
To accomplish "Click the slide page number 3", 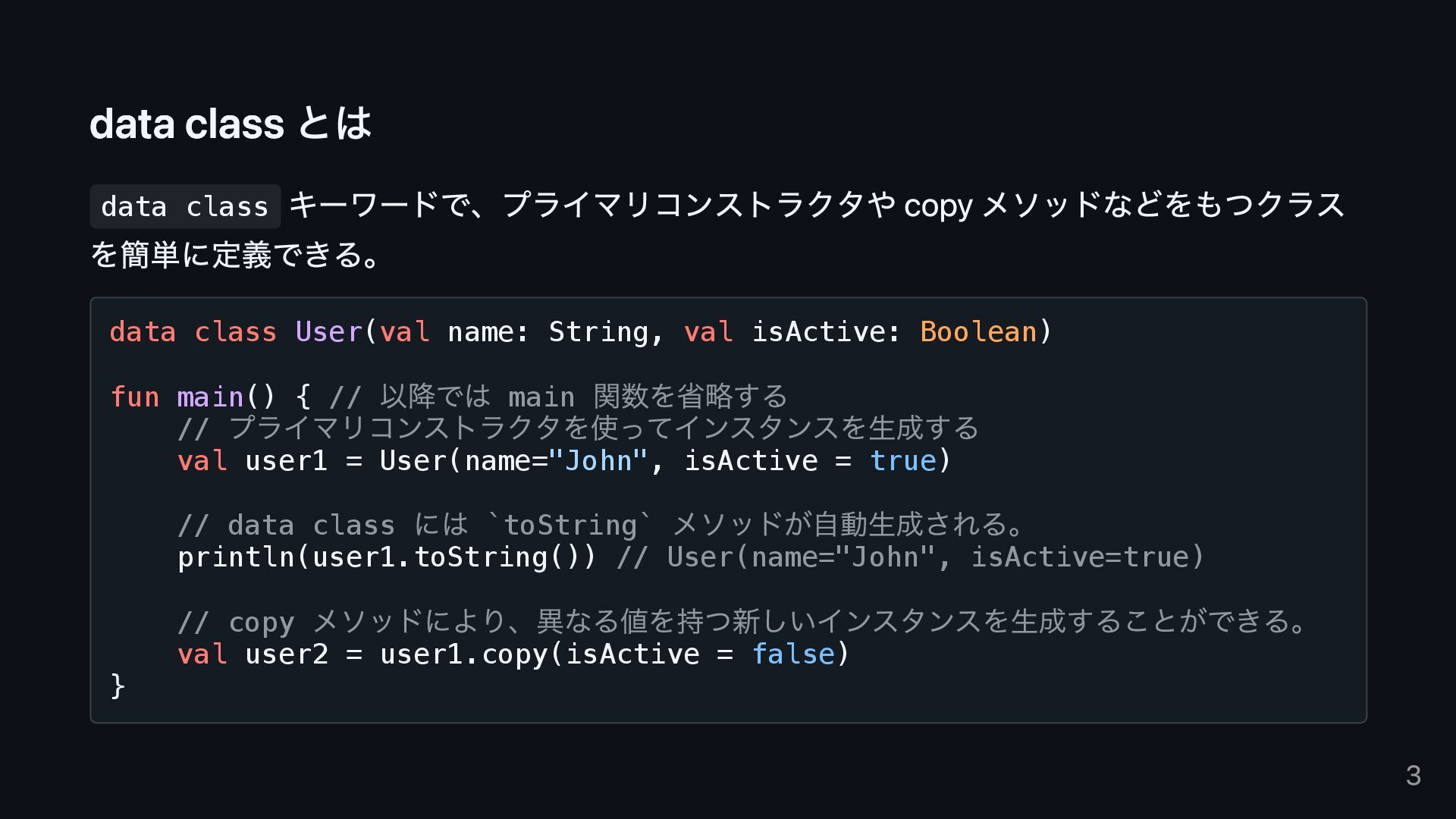I will coord(1413,775).
